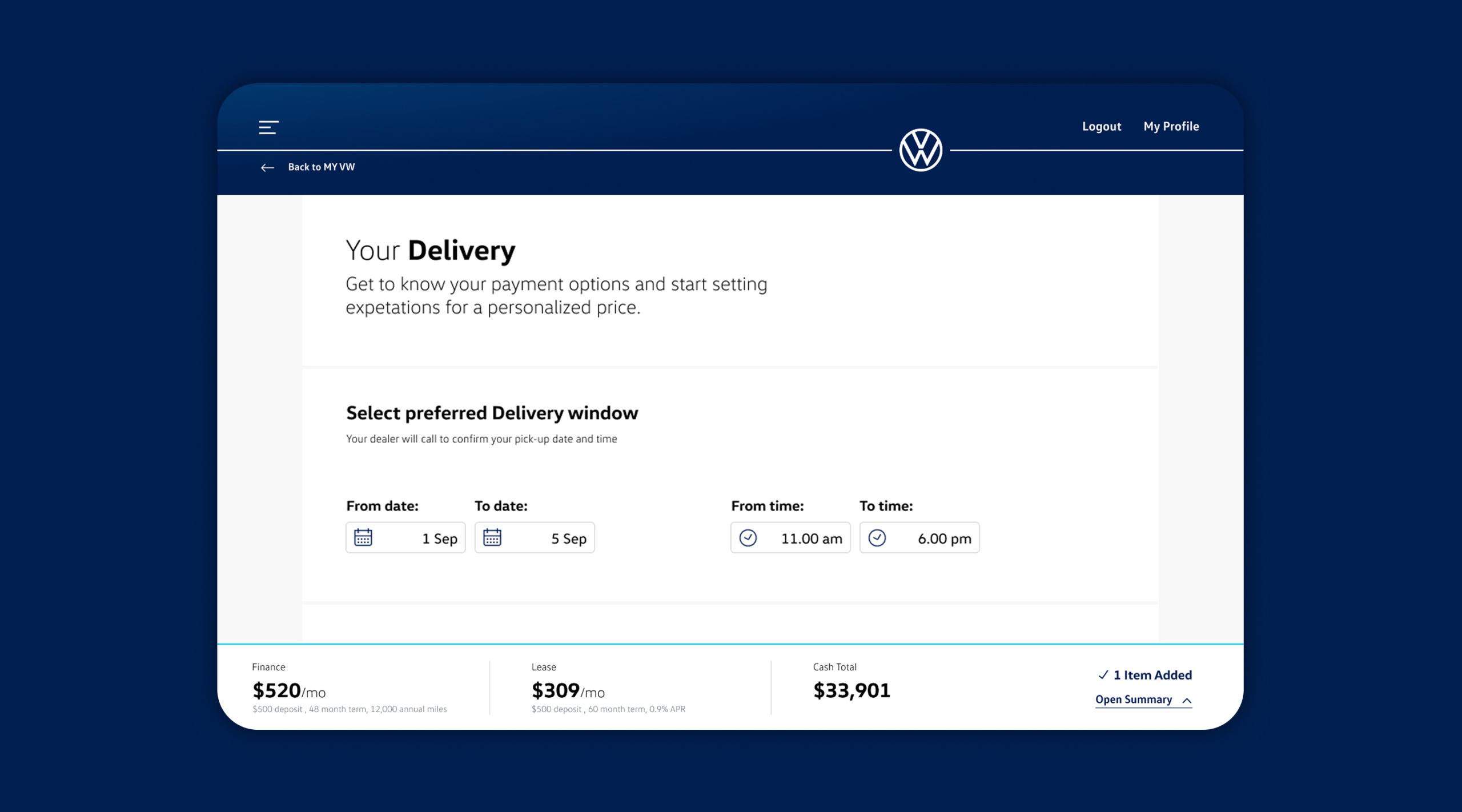Viewport: 1462px width, 812px height.
Task: Click Logout in the header
Action: [1101, 126]
